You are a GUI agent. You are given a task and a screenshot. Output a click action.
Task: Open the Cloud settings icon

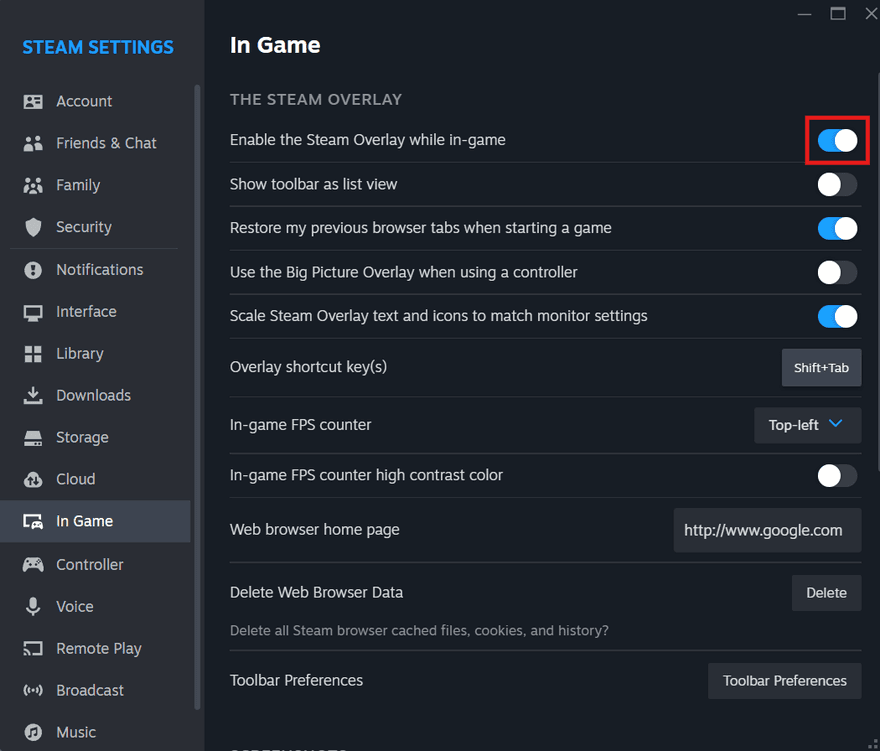[31, 479]
